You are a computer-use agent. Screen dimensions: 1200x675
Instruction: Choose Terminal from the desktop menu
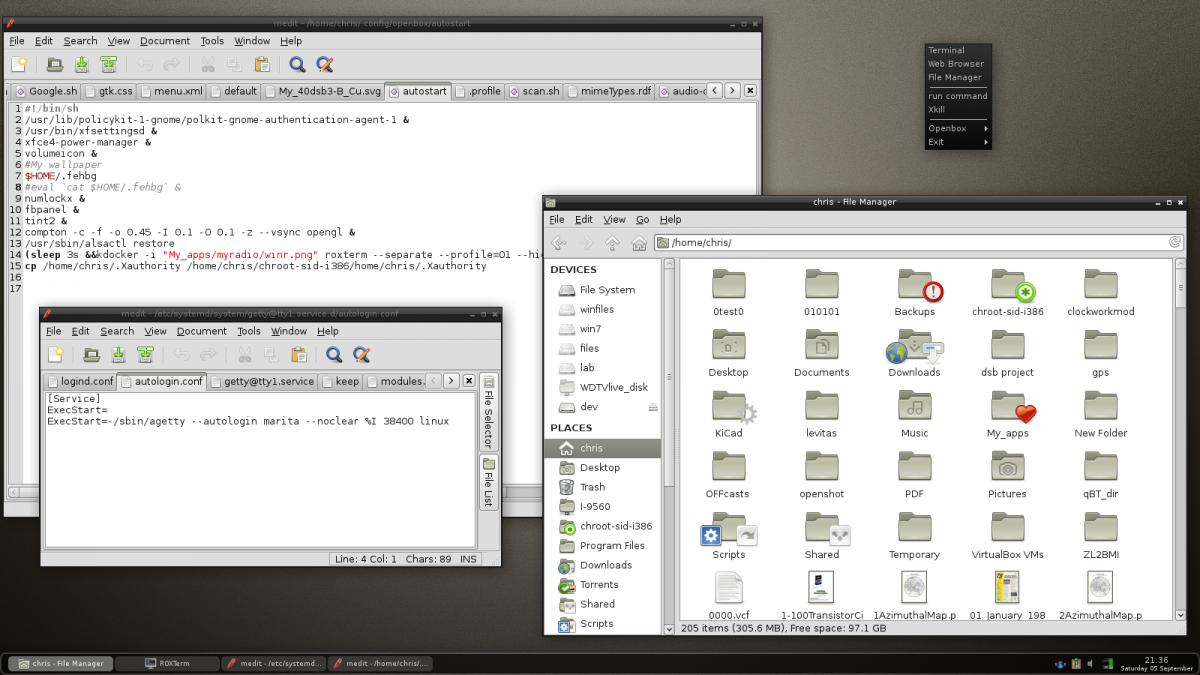coord(958,50)
